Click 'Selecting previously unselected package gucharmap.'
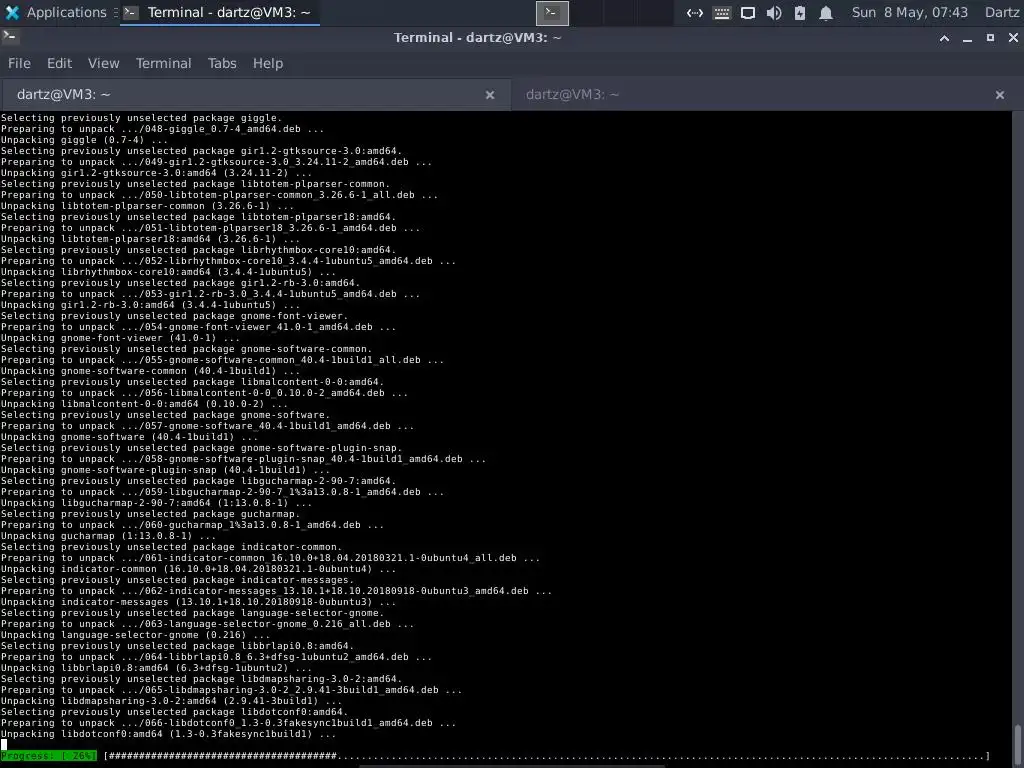 [x=150, y=514]
